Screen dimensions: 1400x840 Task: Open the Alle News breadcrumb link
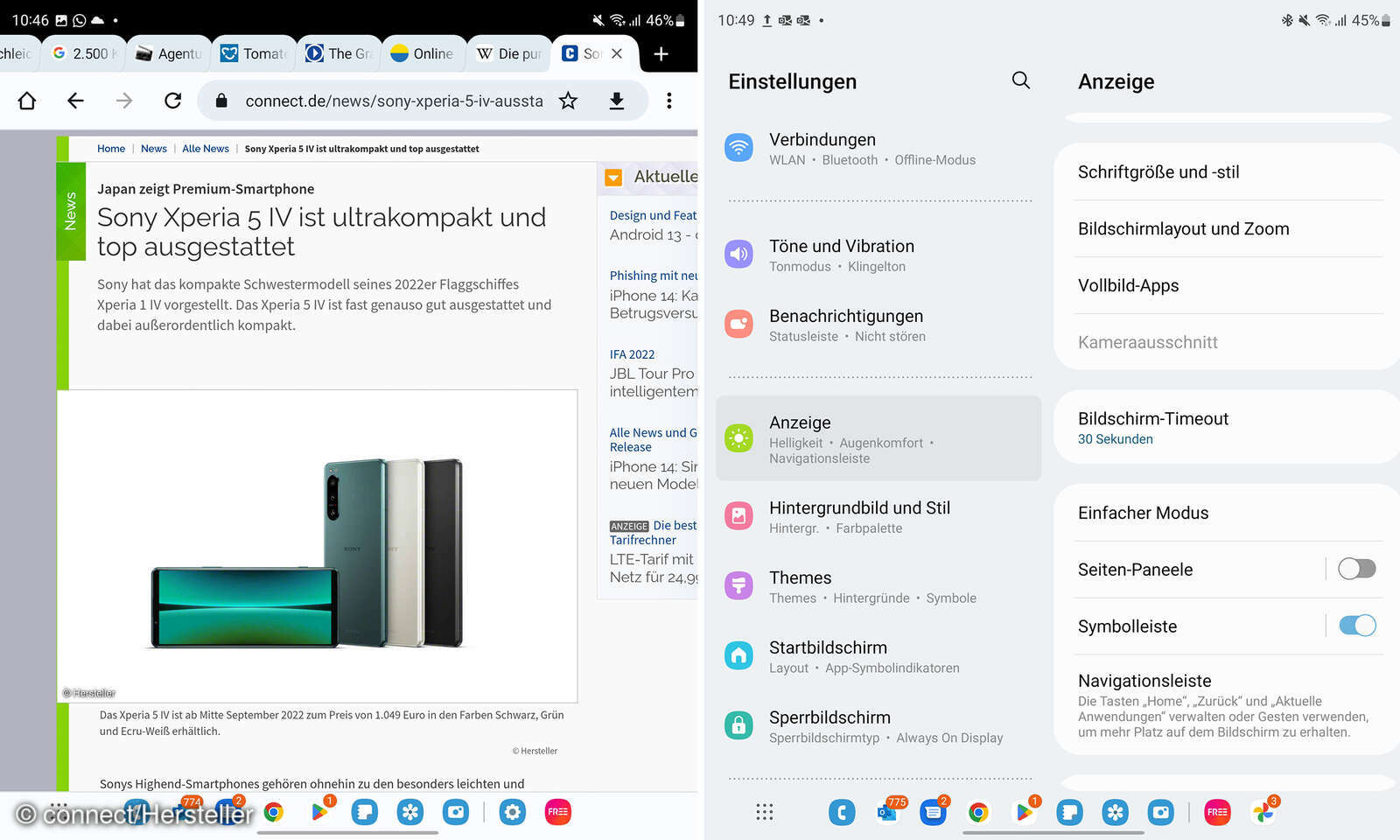point(205,148)
